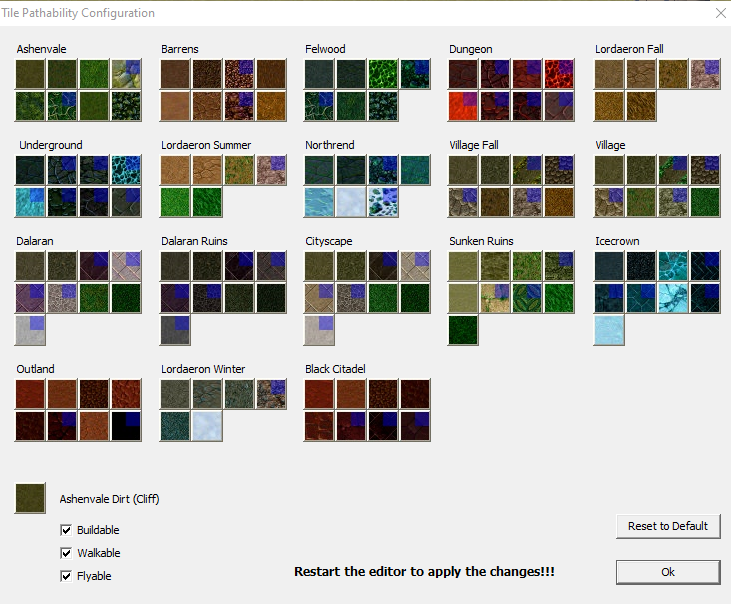
Task: Select first dark slate tile under Icecrown
Action: point(609,266)
